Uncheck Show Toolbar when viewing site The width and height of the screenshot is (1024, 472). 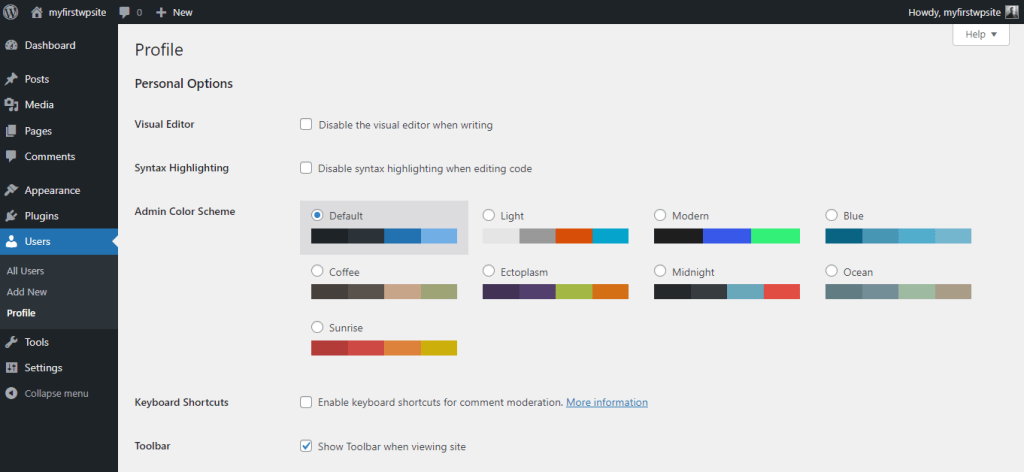tap(306, 446)
